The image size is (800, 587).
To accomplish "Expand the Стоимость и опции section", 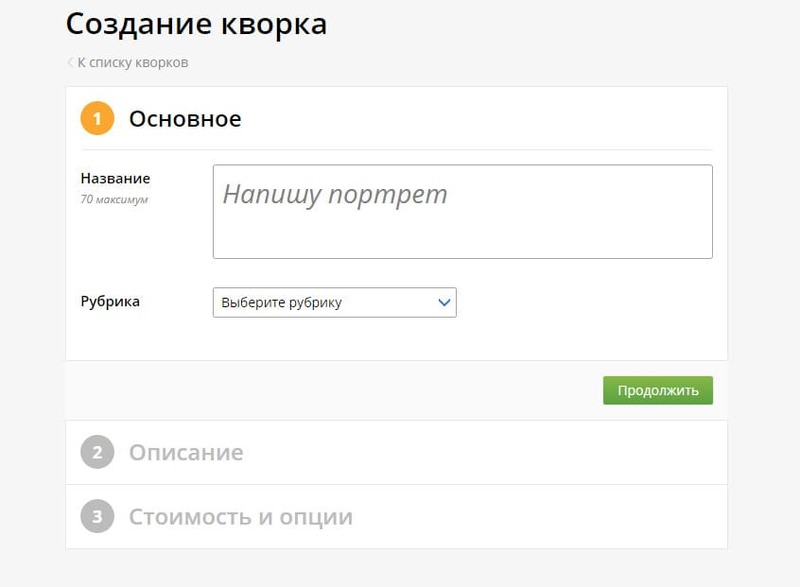I will point(240,517).
